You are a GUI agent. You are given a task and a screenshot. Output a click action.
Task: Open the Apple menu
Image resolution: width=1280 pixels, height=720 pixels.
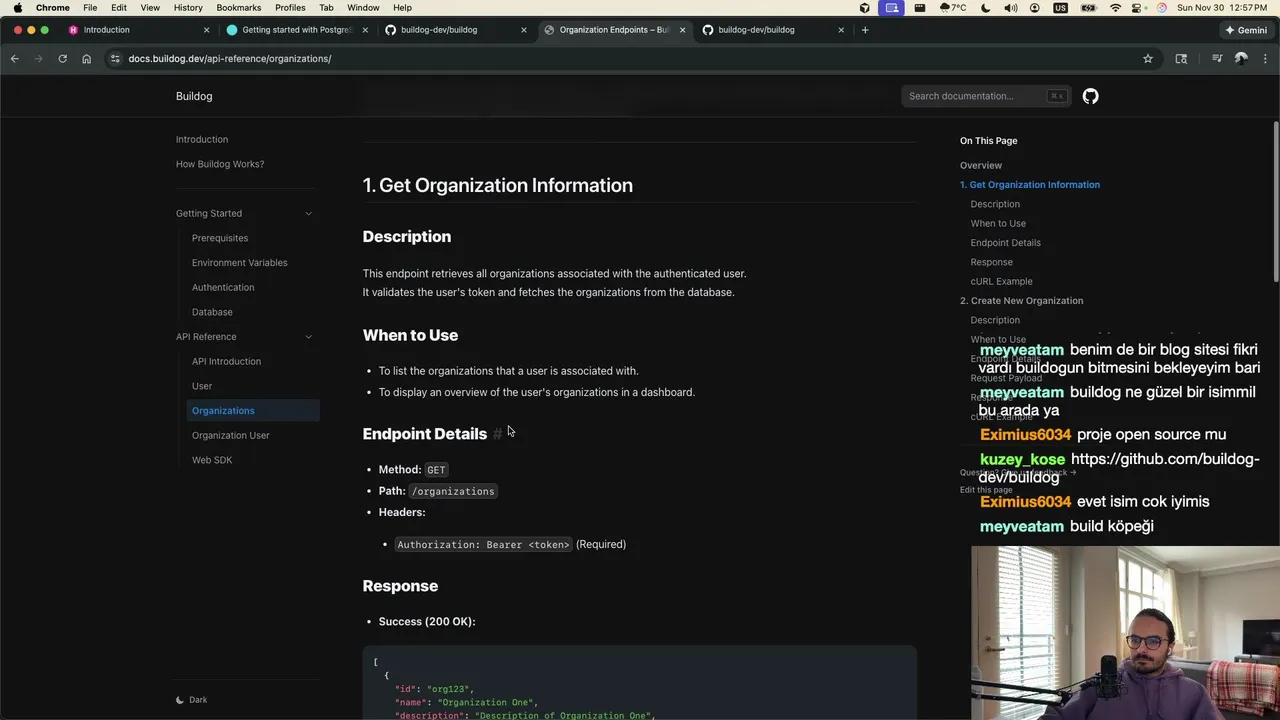click(x=17, y=7)
